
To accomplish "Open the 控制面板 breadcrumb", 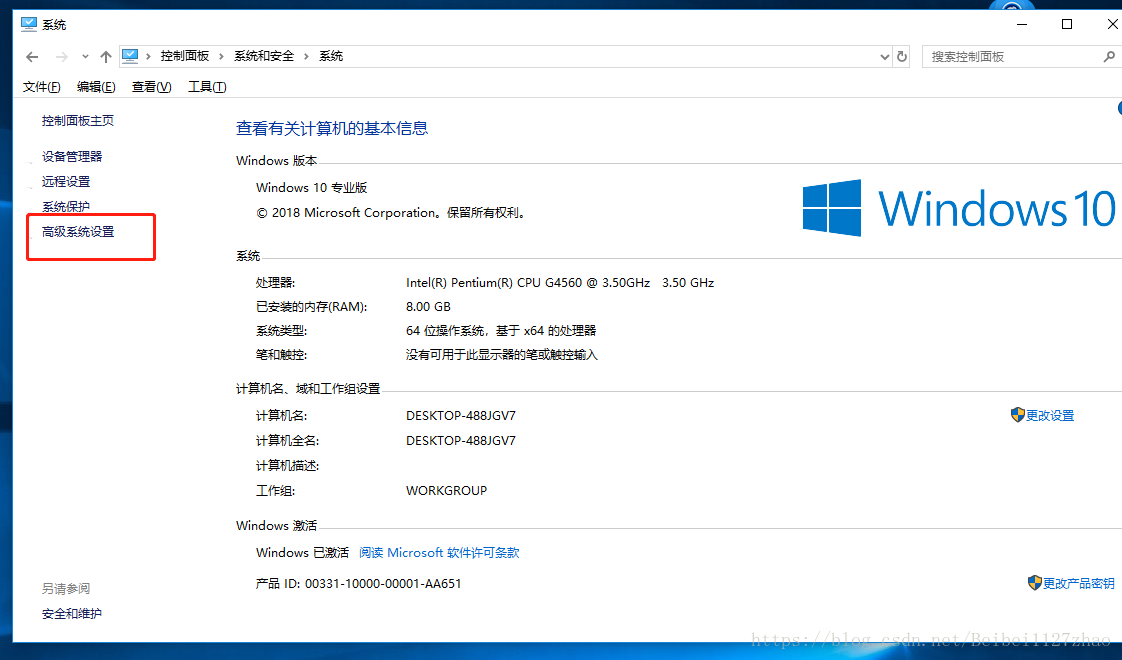I will click(x=185, y=56).
